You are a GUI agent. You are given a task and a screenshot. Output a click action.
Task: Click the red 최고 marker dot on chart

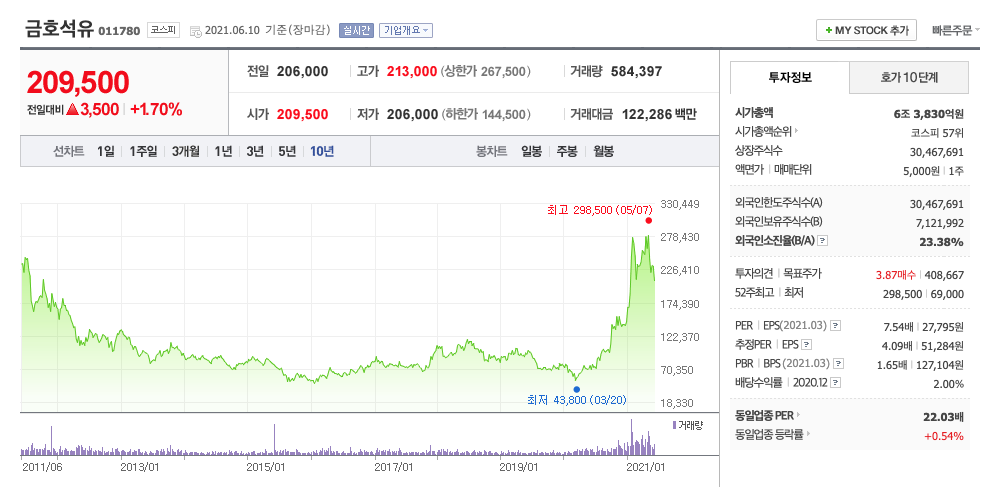(648, 221)
